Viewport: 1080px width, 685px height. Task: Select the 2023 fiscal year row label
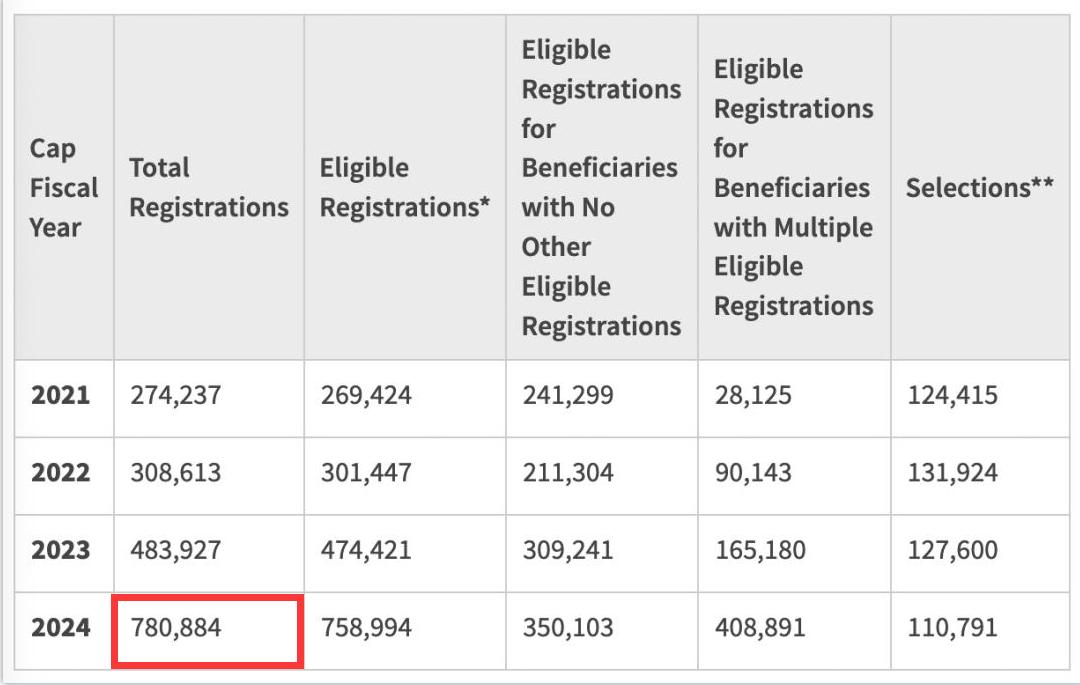61,550
